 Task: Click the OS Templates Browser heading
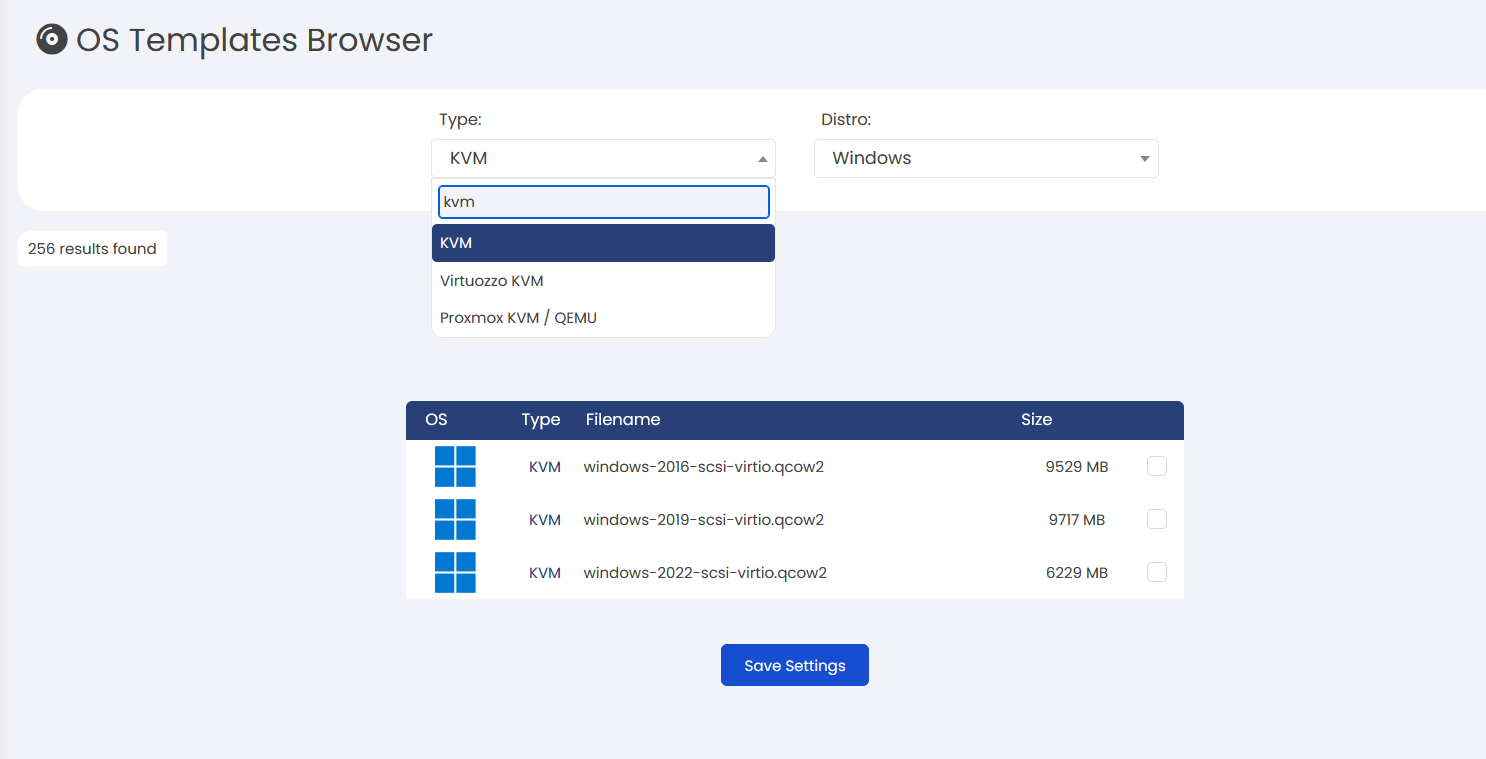[255, 40]
